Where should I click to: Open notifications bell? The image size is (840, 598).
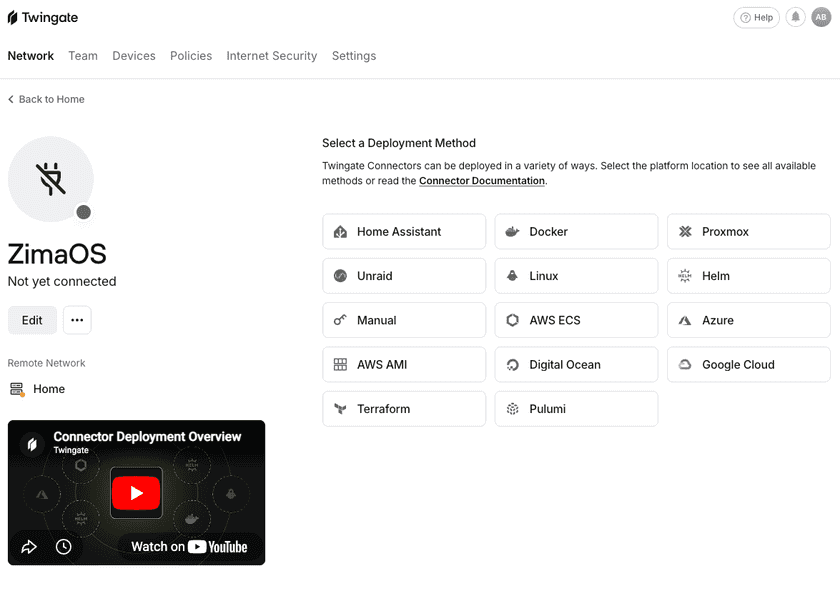[796, 17]
